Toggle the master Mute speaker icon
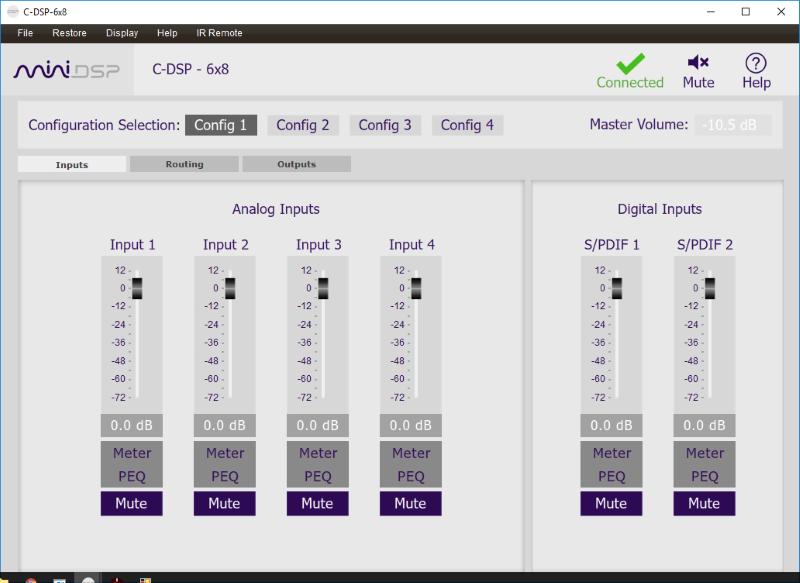Screen dimensions: 800x583 698,62
